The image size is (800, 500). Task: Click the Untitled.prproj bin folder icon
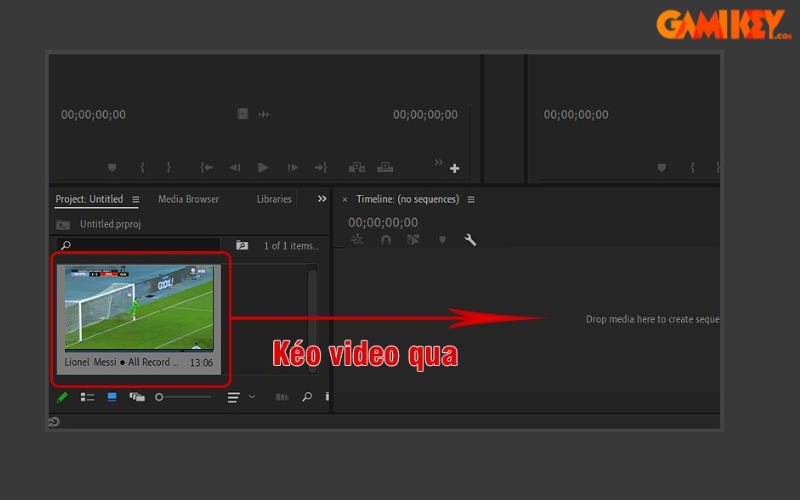point(63,224)
